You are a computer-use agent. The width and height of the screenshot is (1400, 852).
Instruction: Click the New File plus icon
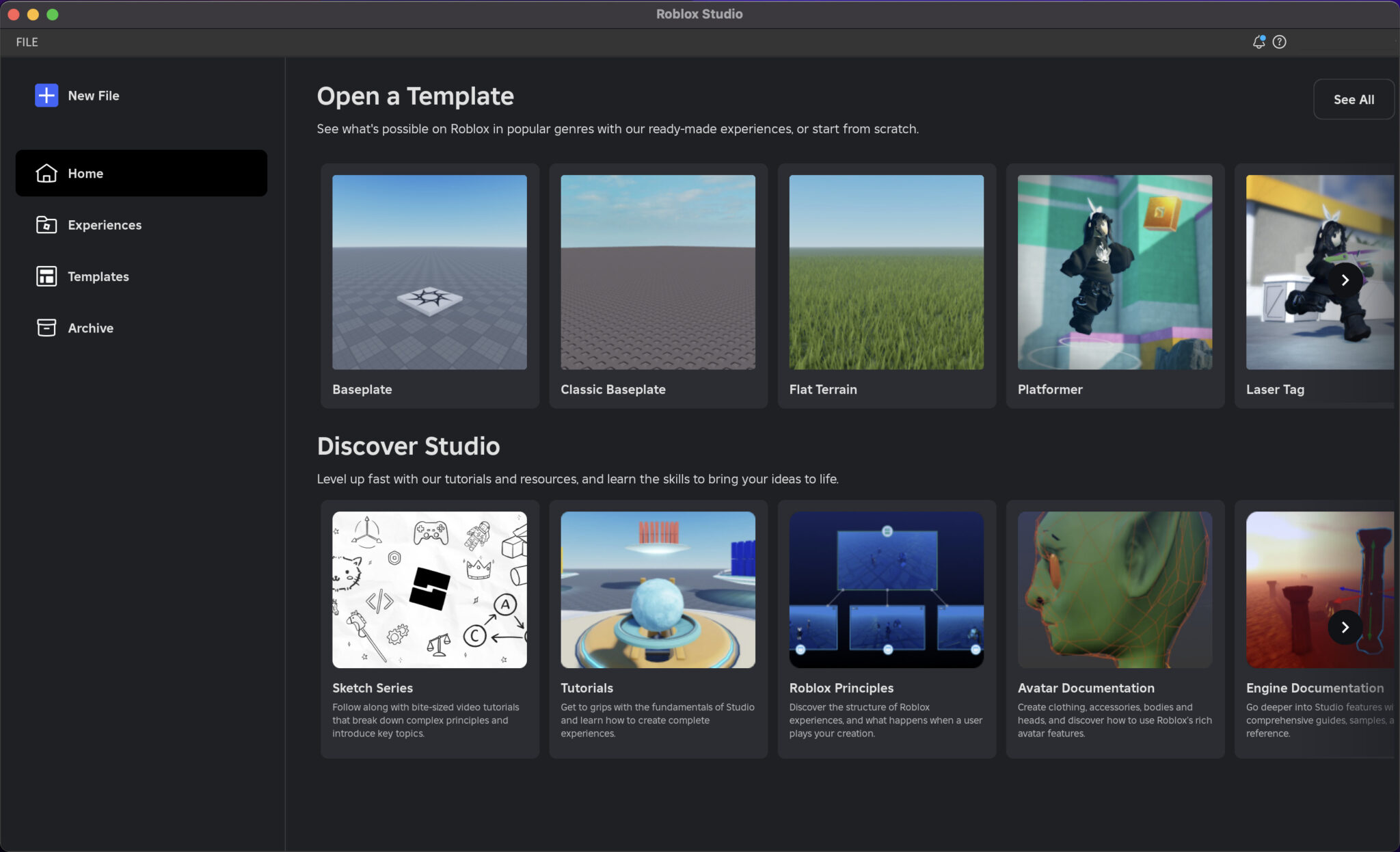click(45, 95)
